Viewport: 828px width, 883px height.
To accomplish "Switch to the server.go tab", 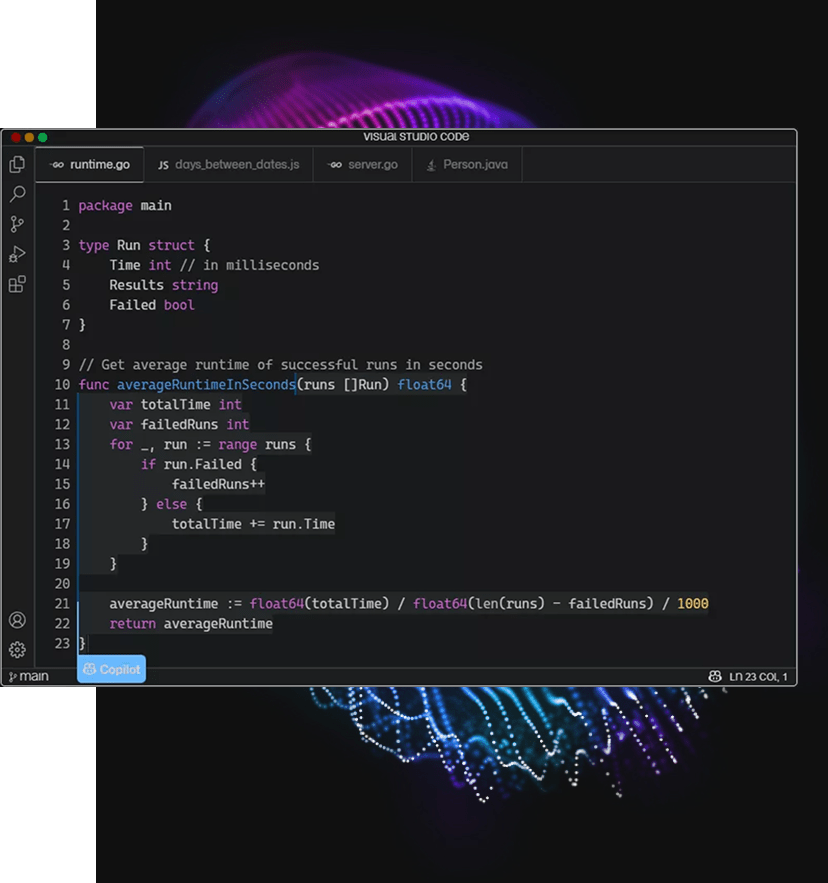I will [363, 165].
